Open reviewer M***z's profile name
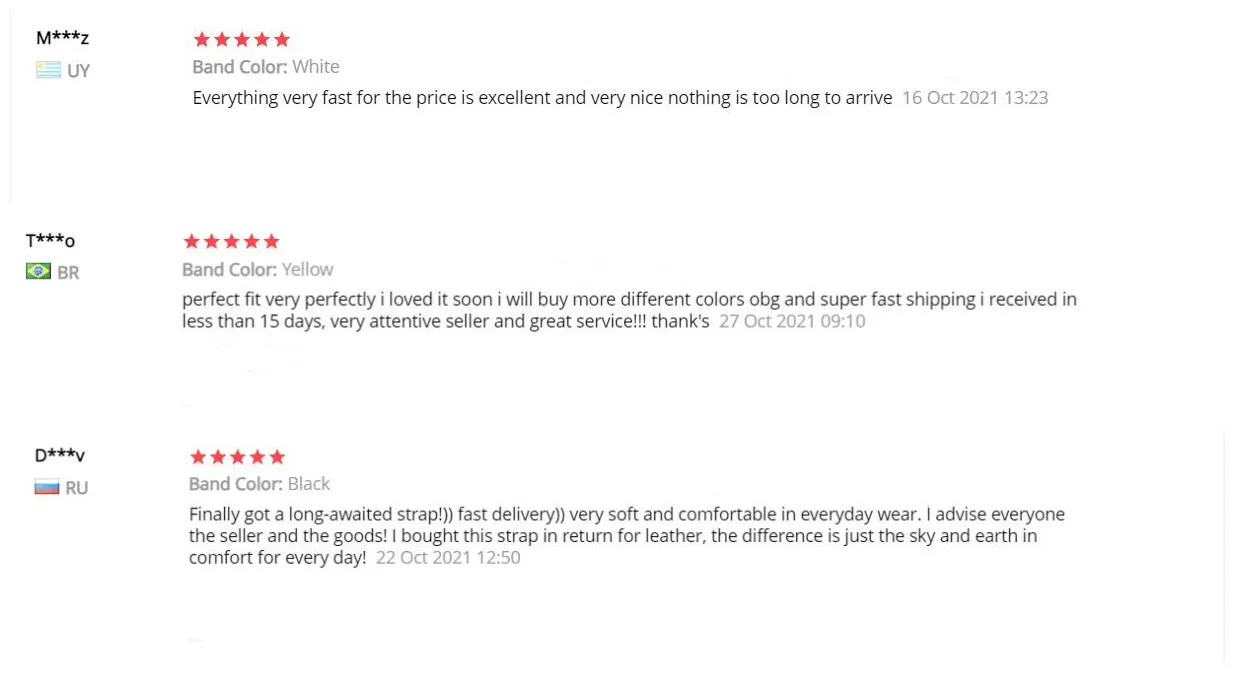The image size is (1235, 673). coord(62,38)
